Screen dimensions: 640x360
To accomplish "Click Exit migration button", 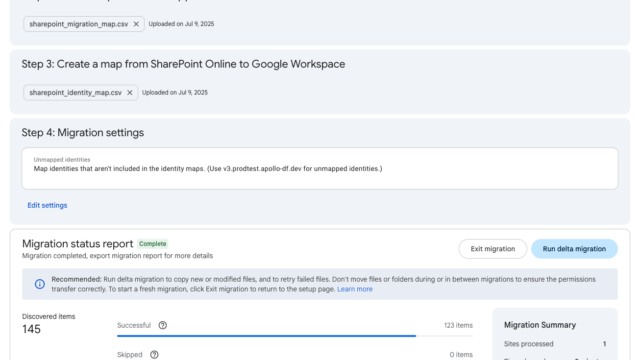I will click(x=493, y=249).
